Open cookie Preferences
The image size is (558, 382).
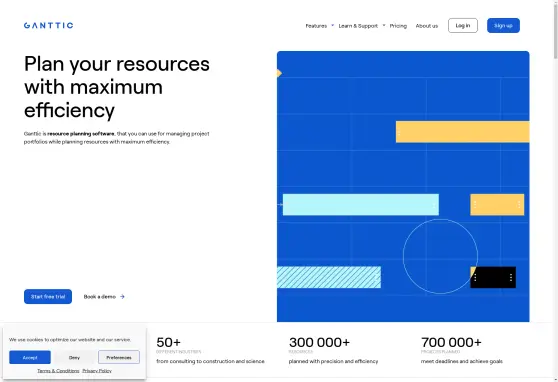point(119,357)
